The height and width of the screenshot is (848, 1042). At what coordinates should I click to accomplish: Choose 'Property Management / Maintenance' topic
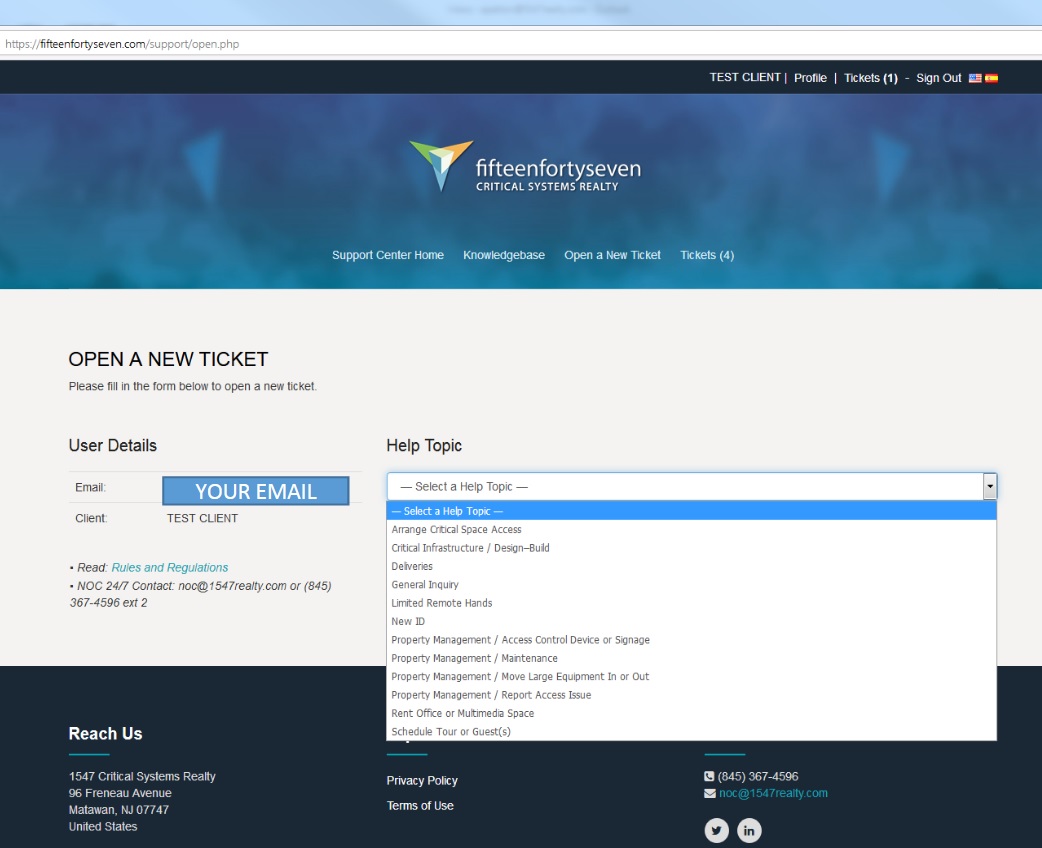(x=474, y=658)
